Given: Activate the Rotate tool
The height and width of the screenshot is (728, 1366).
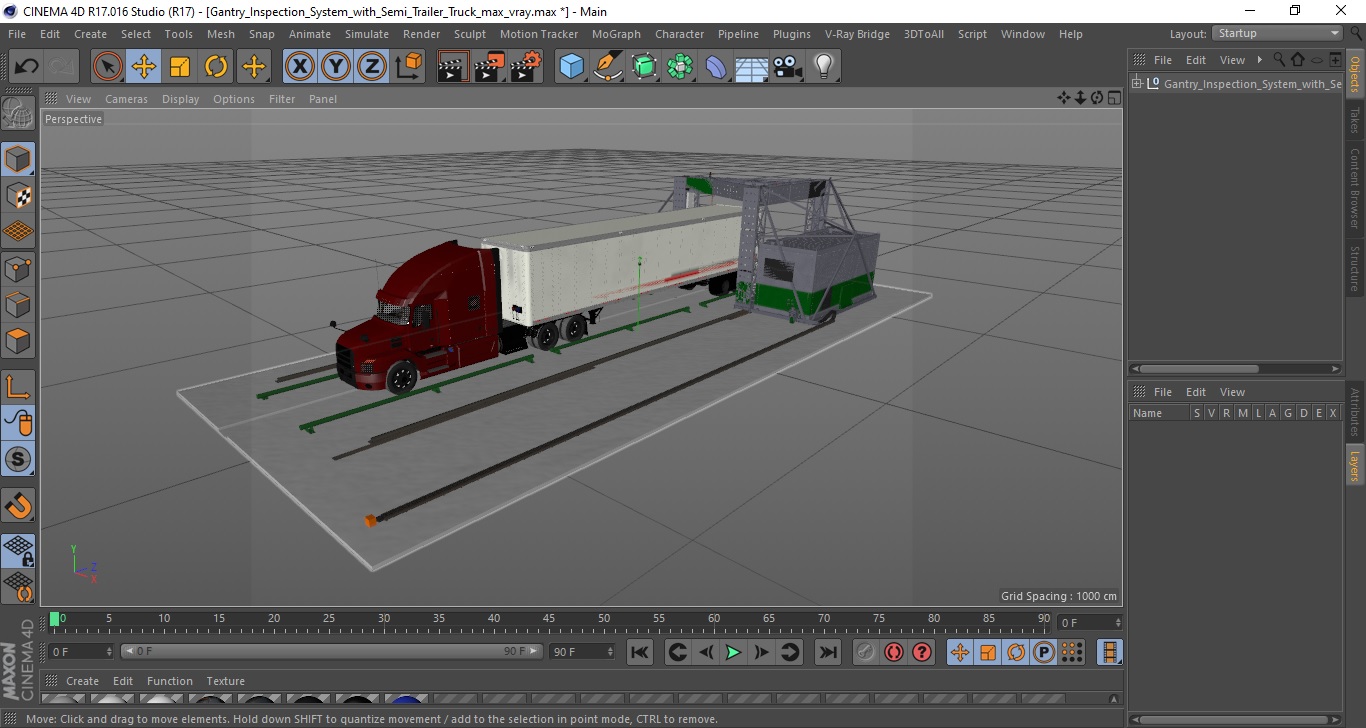Looking at the screenshot, I should pos(216,67).
